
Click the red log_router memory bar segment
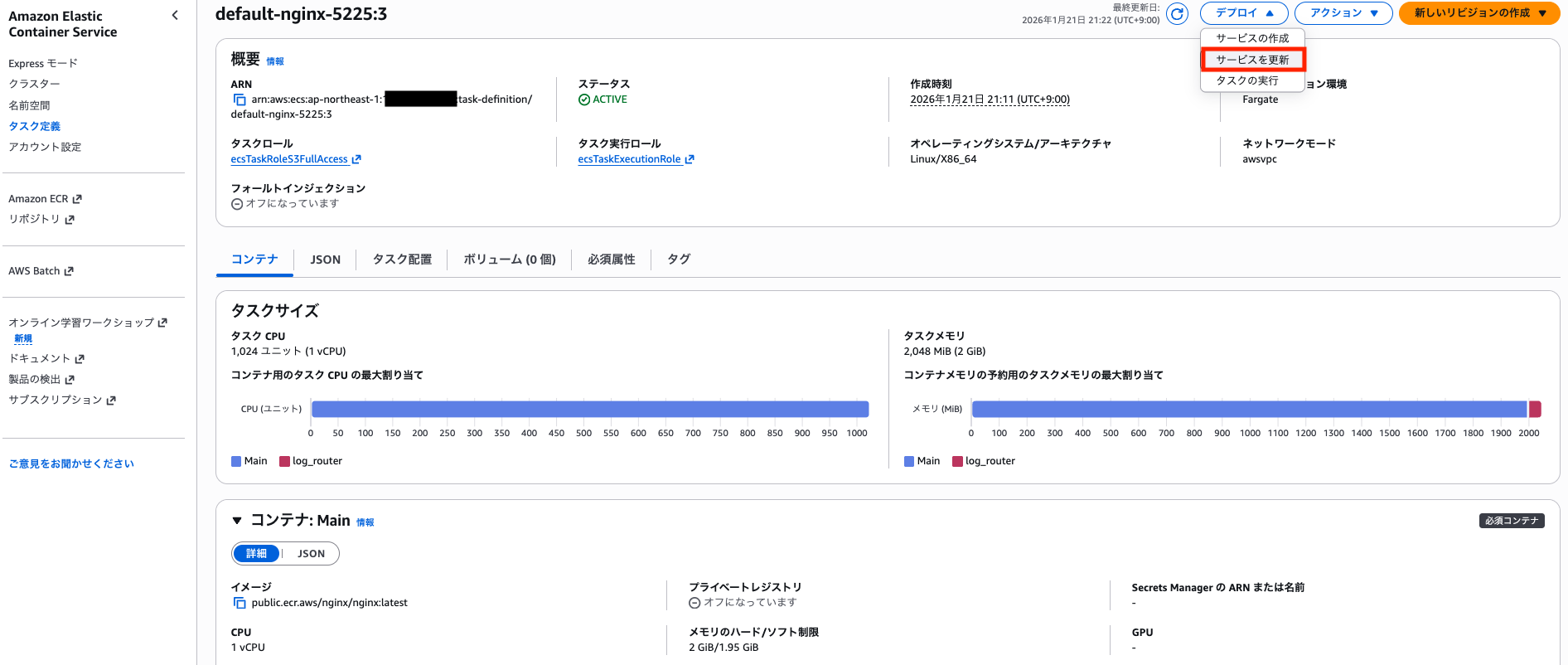point(1535,409)
